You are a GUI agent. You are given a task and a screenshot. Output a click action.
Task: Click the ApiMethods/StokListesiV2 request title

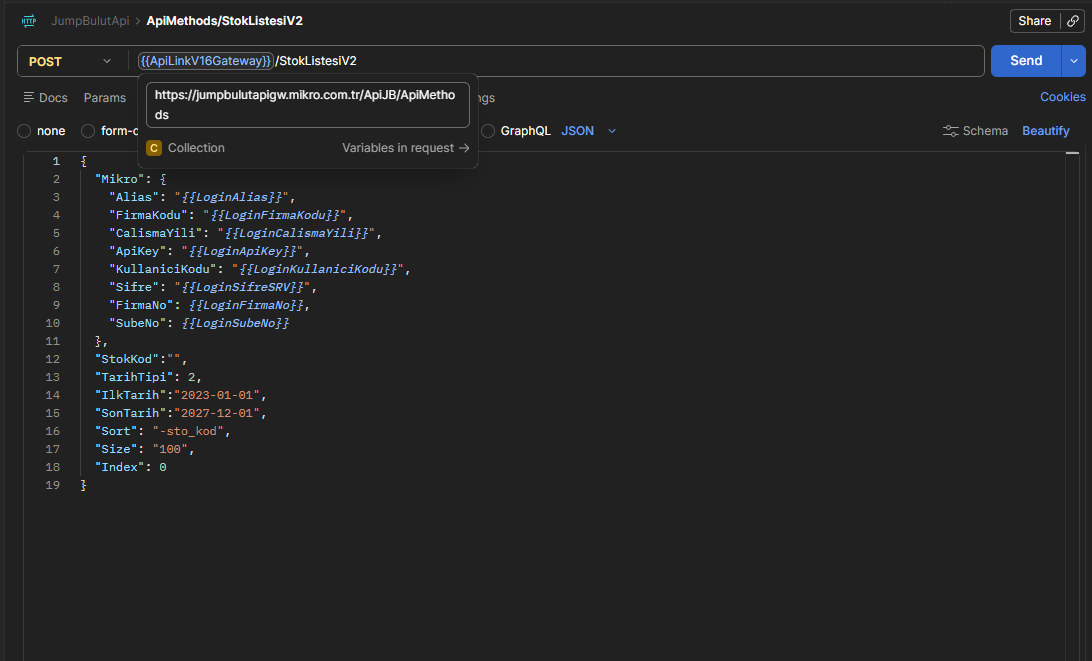pyautogui.click(x=224, y=21)
